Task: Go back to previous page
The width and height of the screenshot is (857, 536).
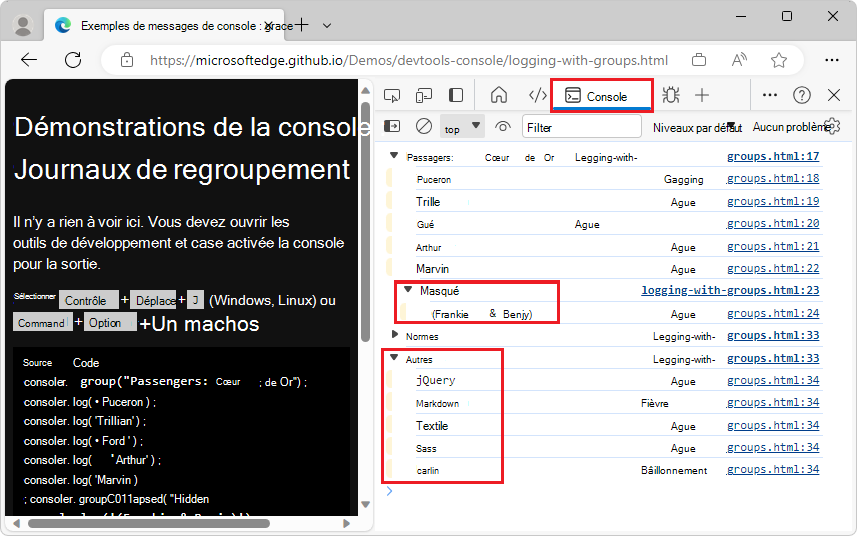Action: (29, 60)
